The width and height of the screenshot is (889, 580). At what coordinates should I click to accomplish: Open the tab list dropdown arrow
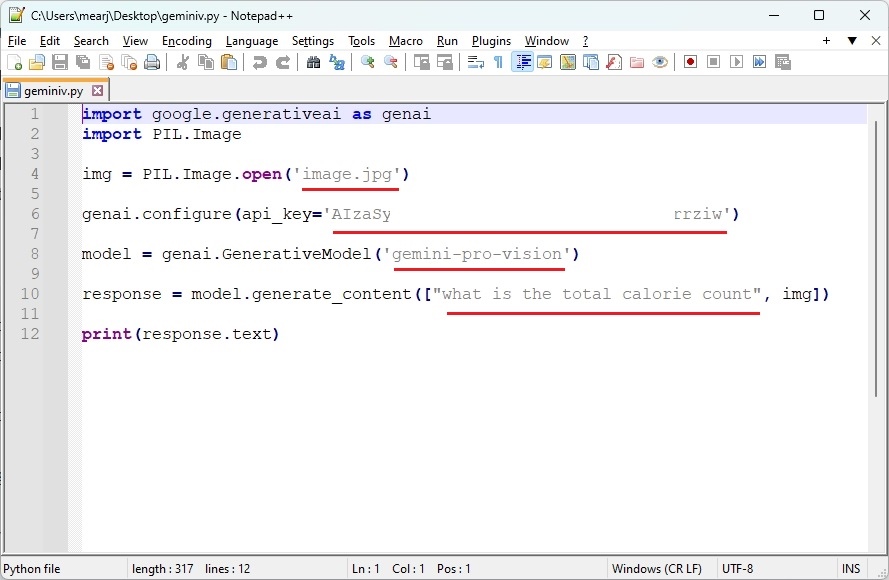click(x=852, y=41)
